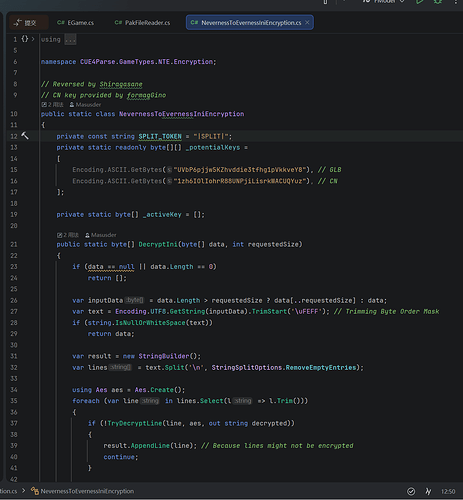Open the PakFileReader.cs tab

(142, 23)
